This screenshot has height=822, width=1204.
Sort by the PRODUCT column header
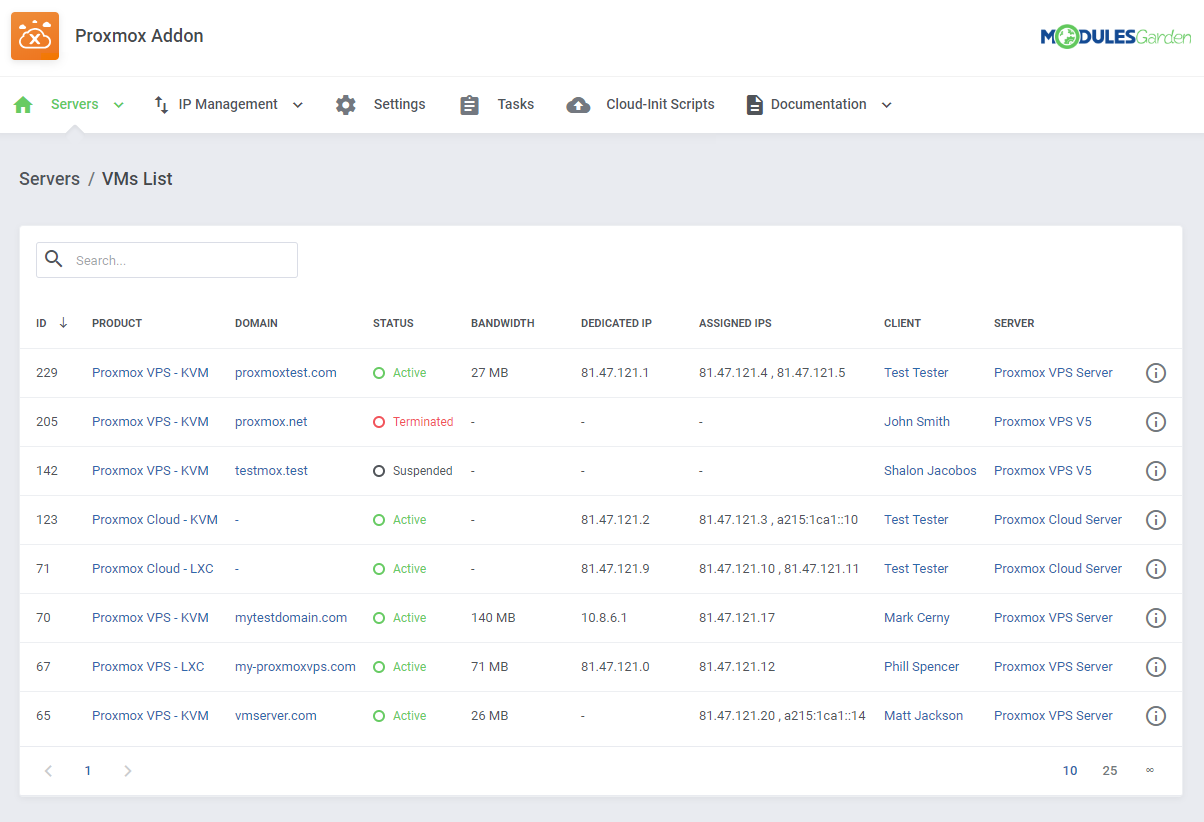pos(117,323)
